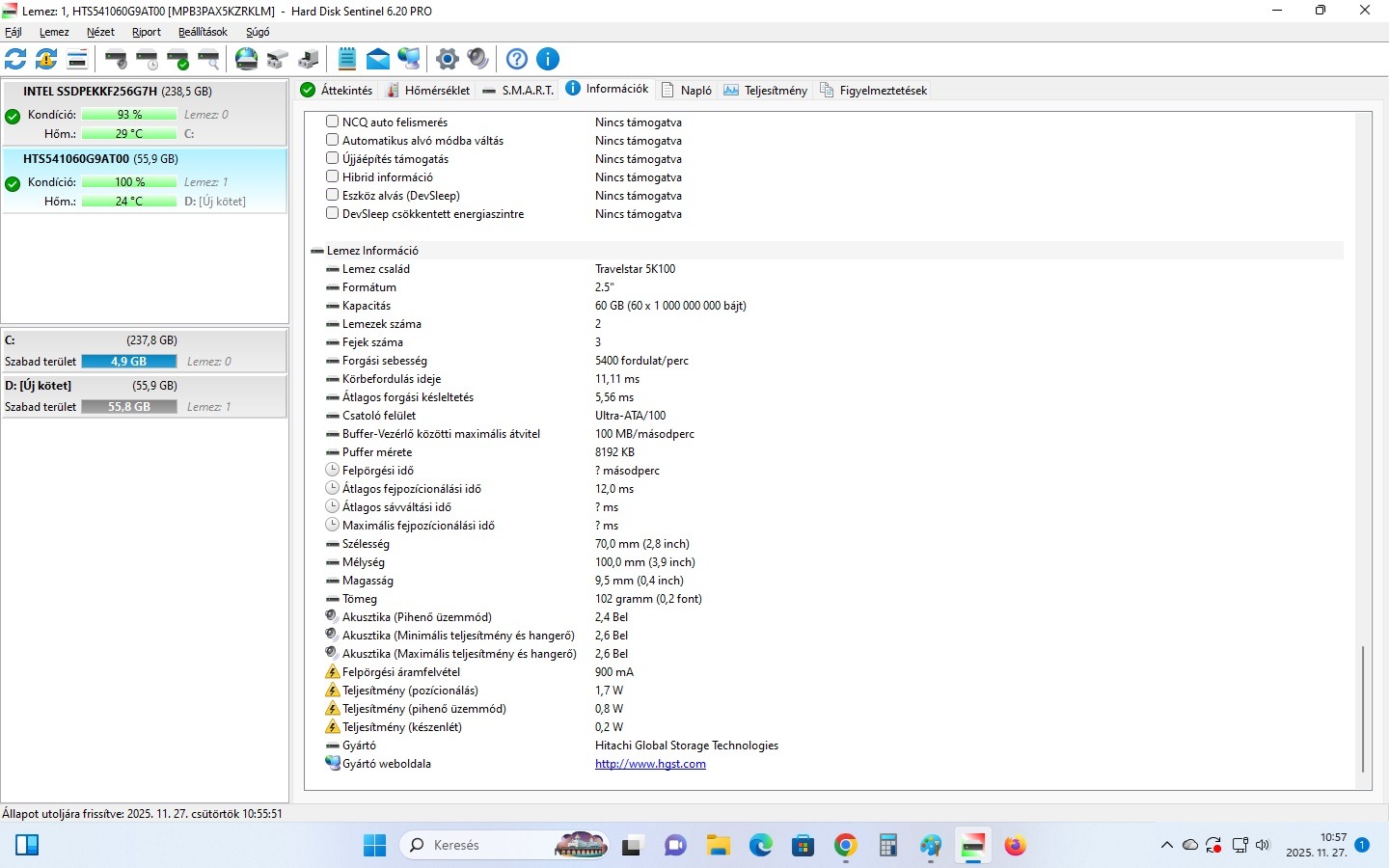
Task: Click the 4,9 GB free space bar
Action: [129, 362]
